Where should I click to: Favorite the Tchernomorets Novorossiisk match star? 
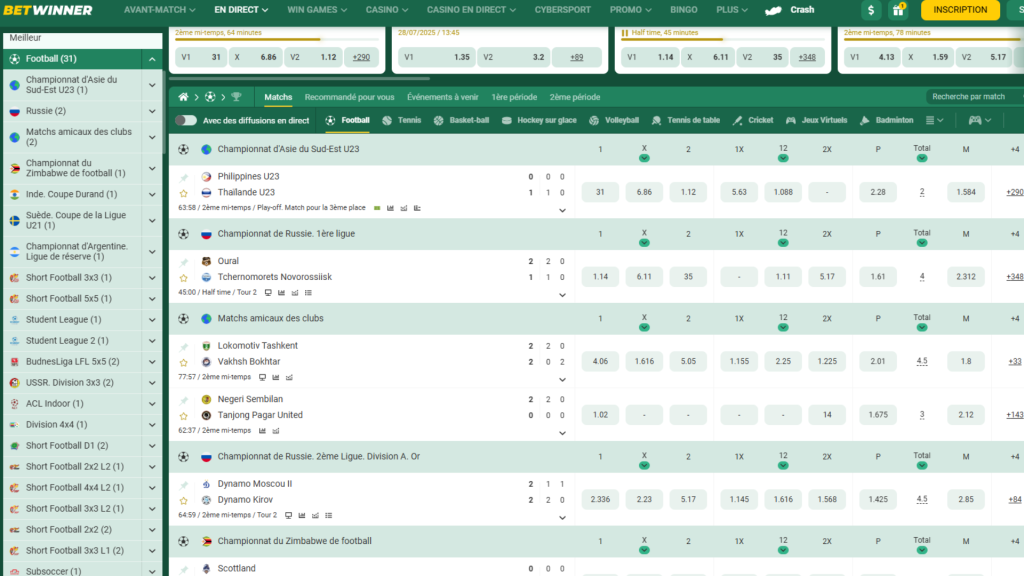click(x=184, y=278)
